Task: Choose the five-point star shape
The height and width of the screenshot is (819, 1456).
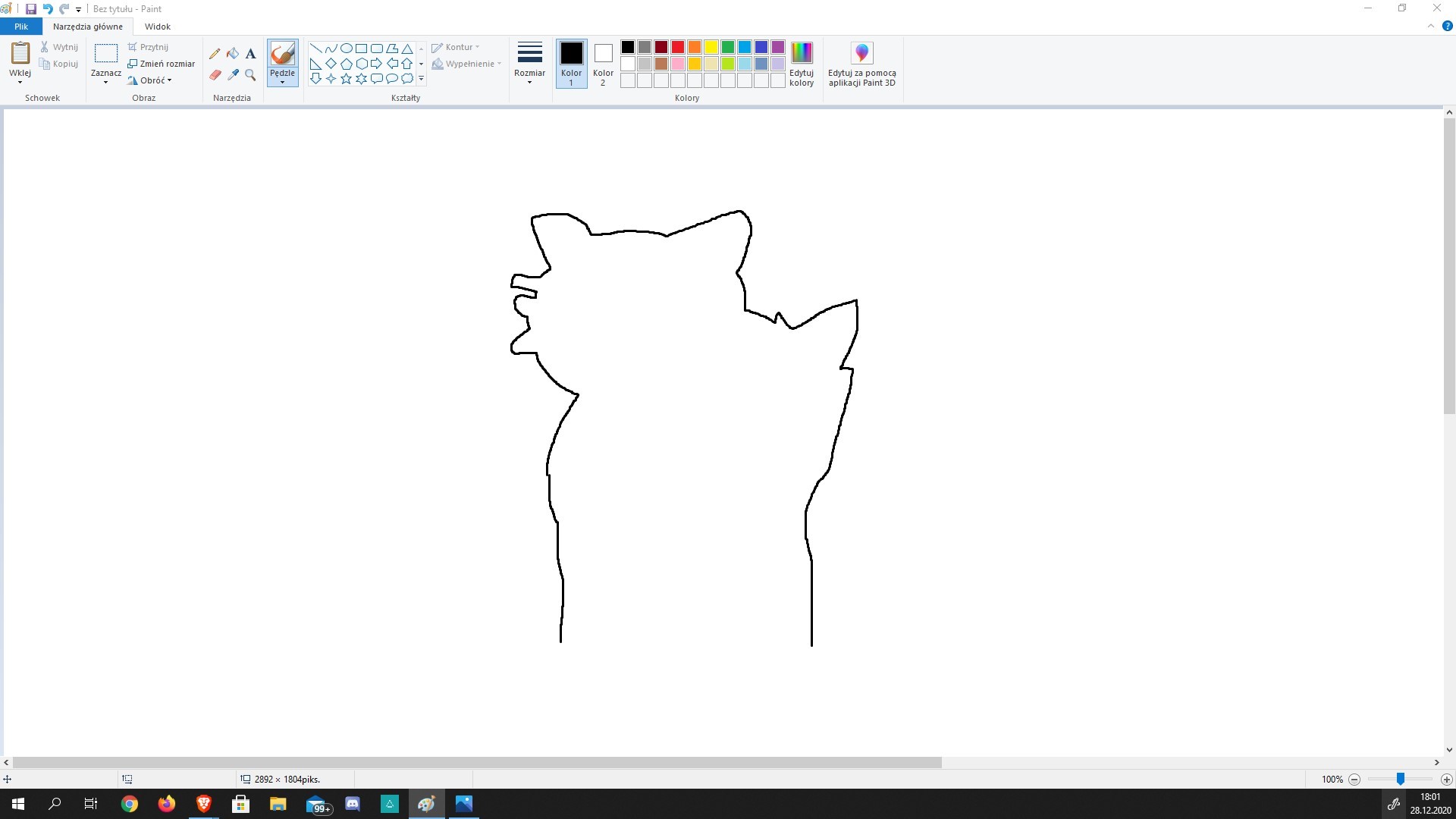Action: pos(346,78)
